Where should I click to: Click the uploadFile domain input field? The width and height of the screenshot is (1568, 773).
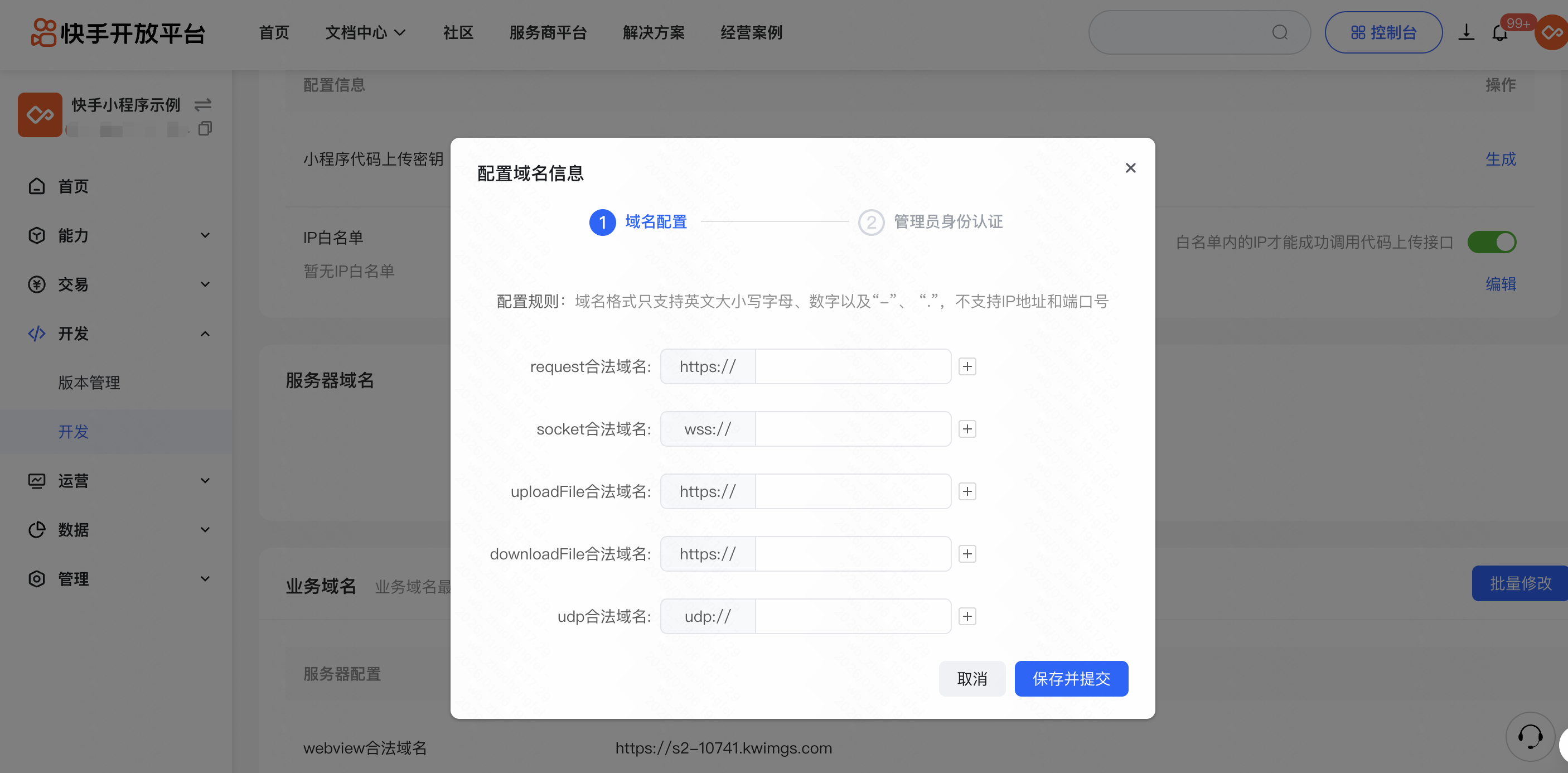[x=852, y=491]
